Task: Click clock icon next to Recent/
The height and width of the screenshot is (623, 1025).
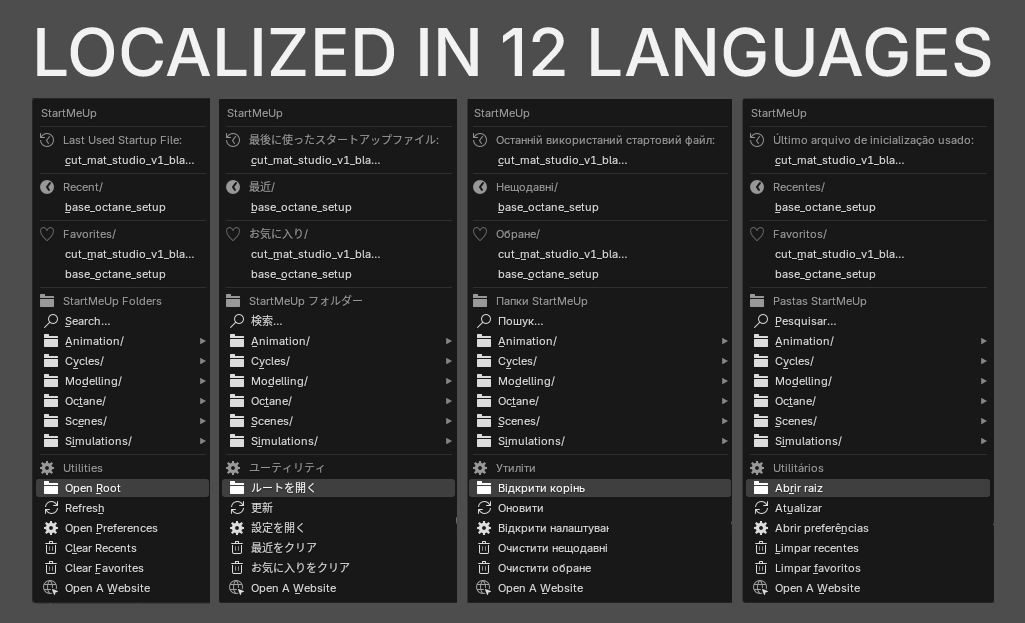Action: [x=47, y=187]
